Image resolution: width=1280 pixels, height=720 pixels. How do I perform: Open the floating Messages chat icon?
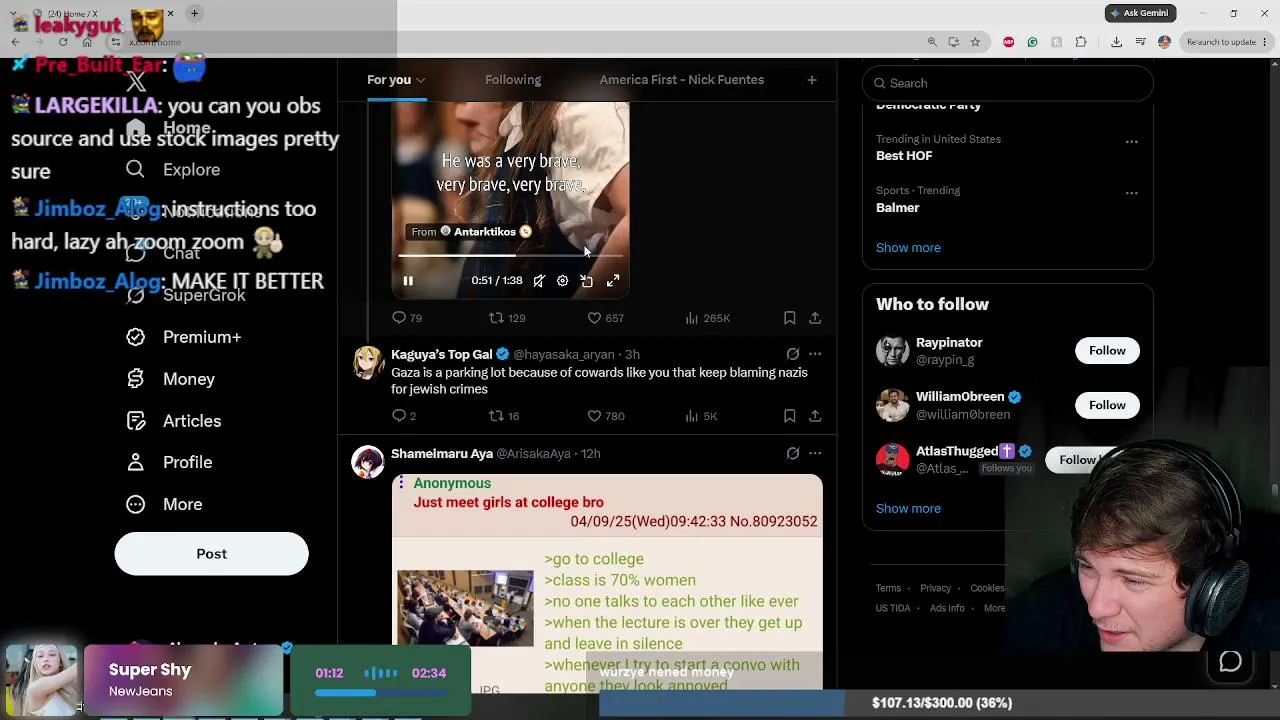tap(1230, 662)
